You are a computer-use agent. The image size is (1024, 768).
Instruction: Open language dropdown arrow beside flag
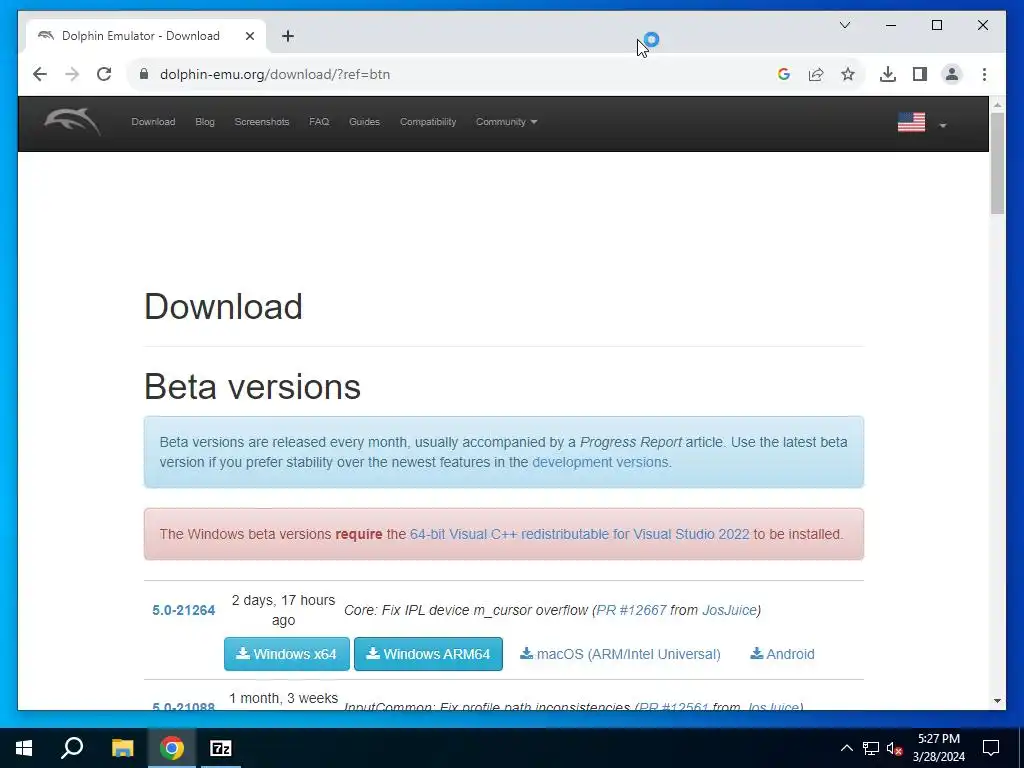pyautogui.click(x=942, y=125)
